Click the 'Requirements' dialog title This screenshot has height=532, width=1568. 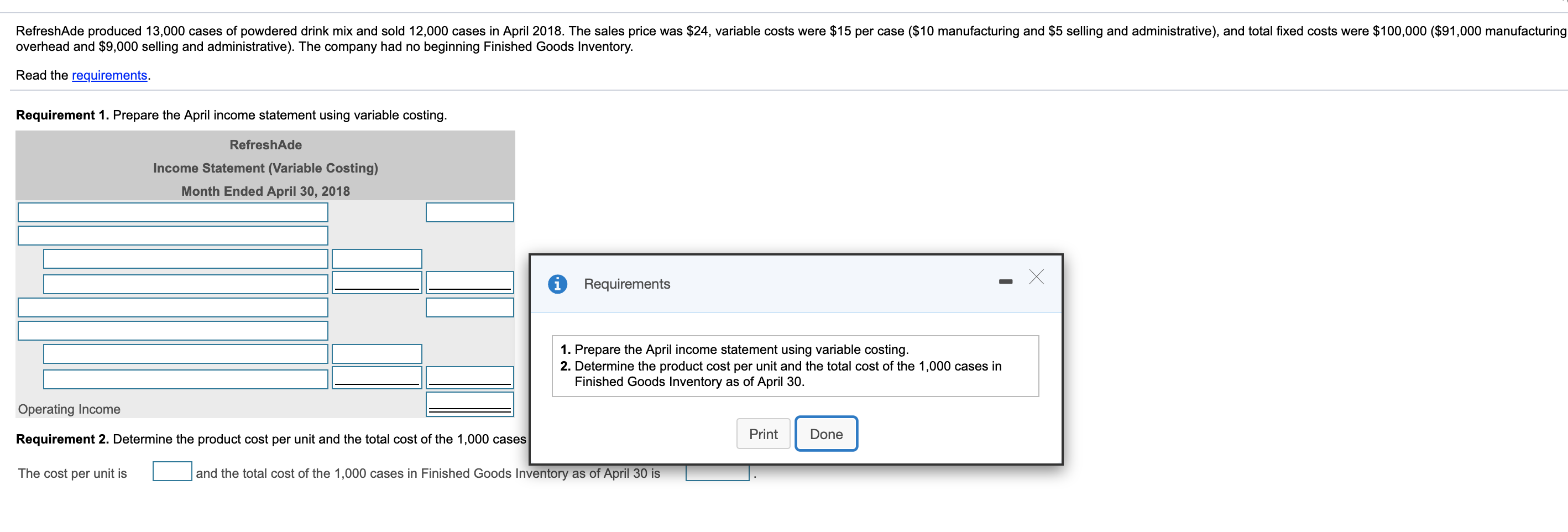pos(627,284)
